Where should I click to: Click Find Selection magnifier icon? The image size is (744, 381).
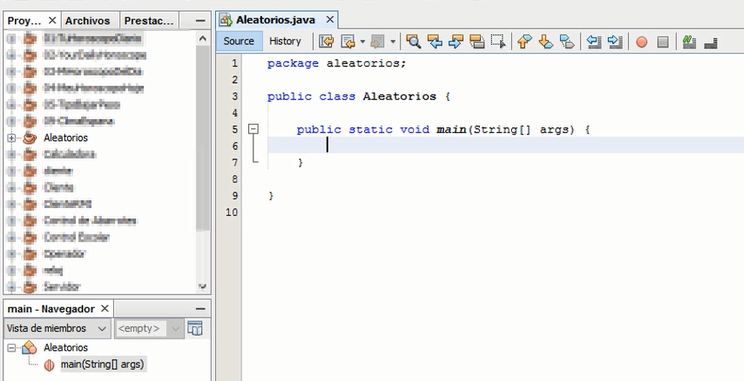413,42
